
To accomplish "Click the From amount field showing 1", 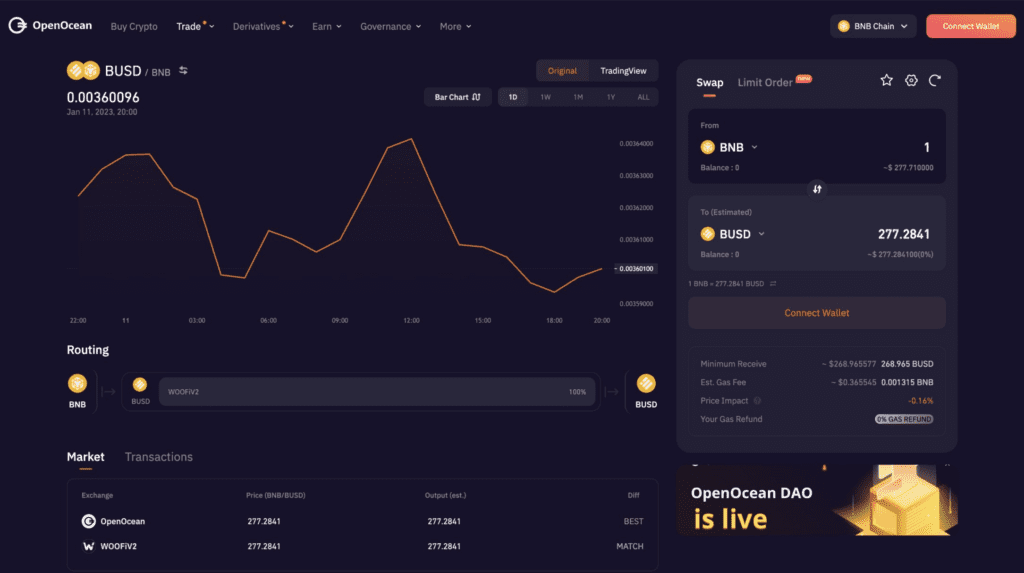I will click(x=926, y=147).
